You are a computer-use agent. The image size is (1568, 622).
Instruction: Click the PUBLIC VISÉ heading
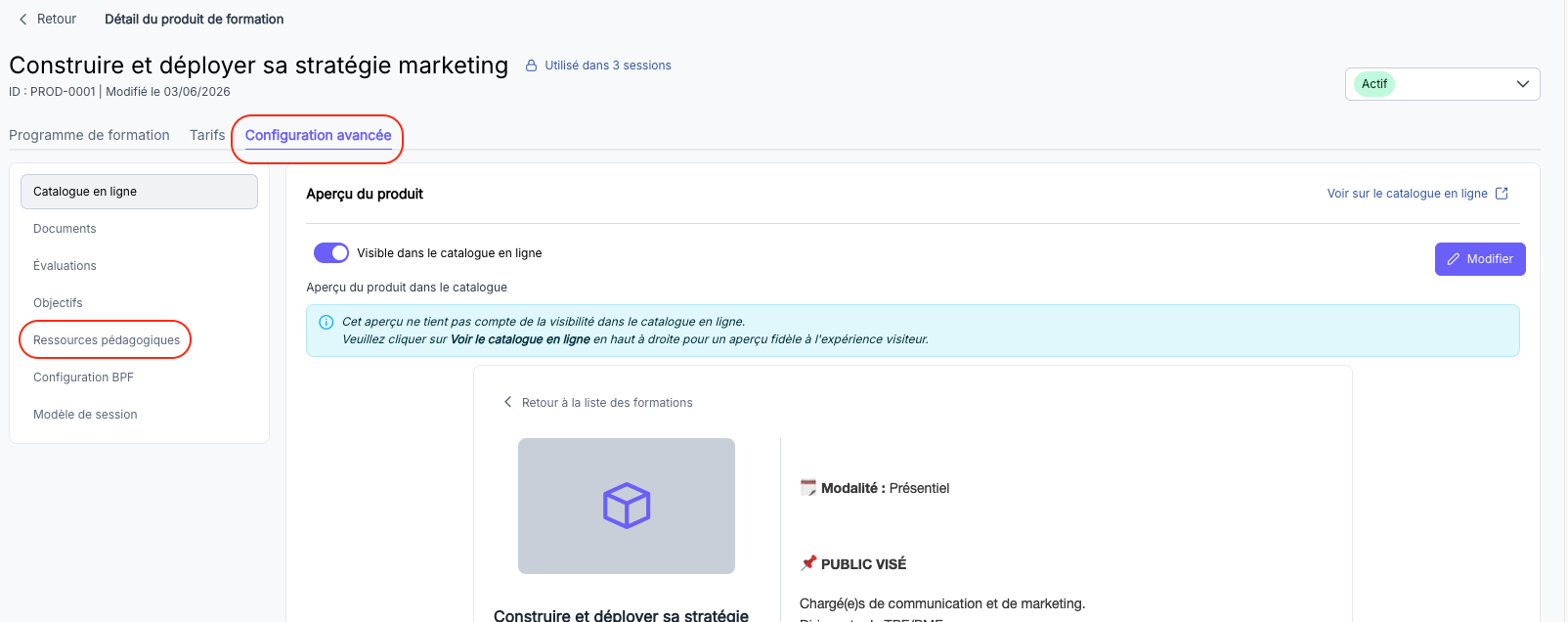(x=863, y=564)
